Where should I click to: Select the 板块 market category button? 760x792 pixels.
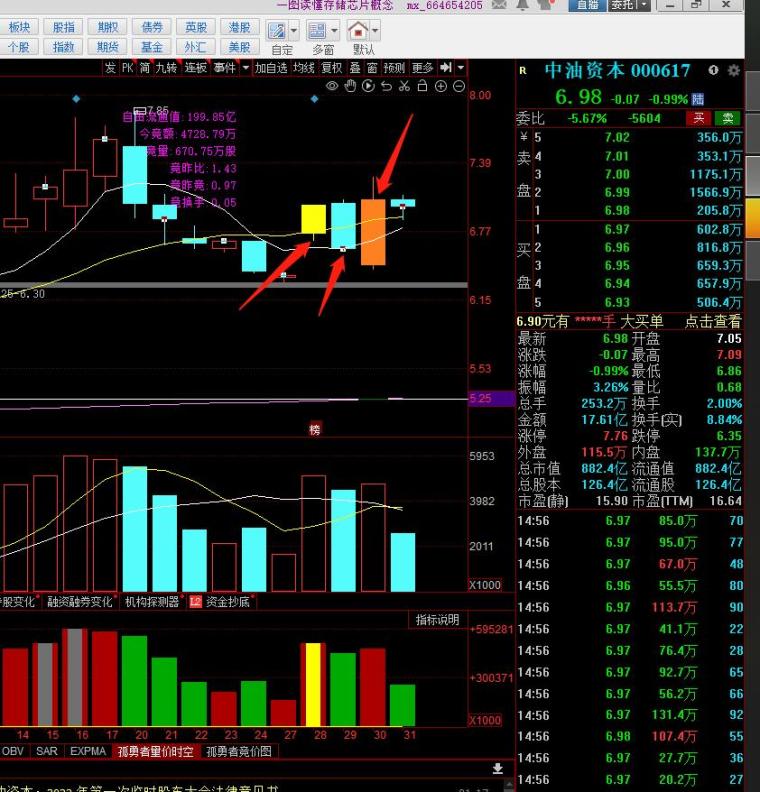[x=19, y=27]
